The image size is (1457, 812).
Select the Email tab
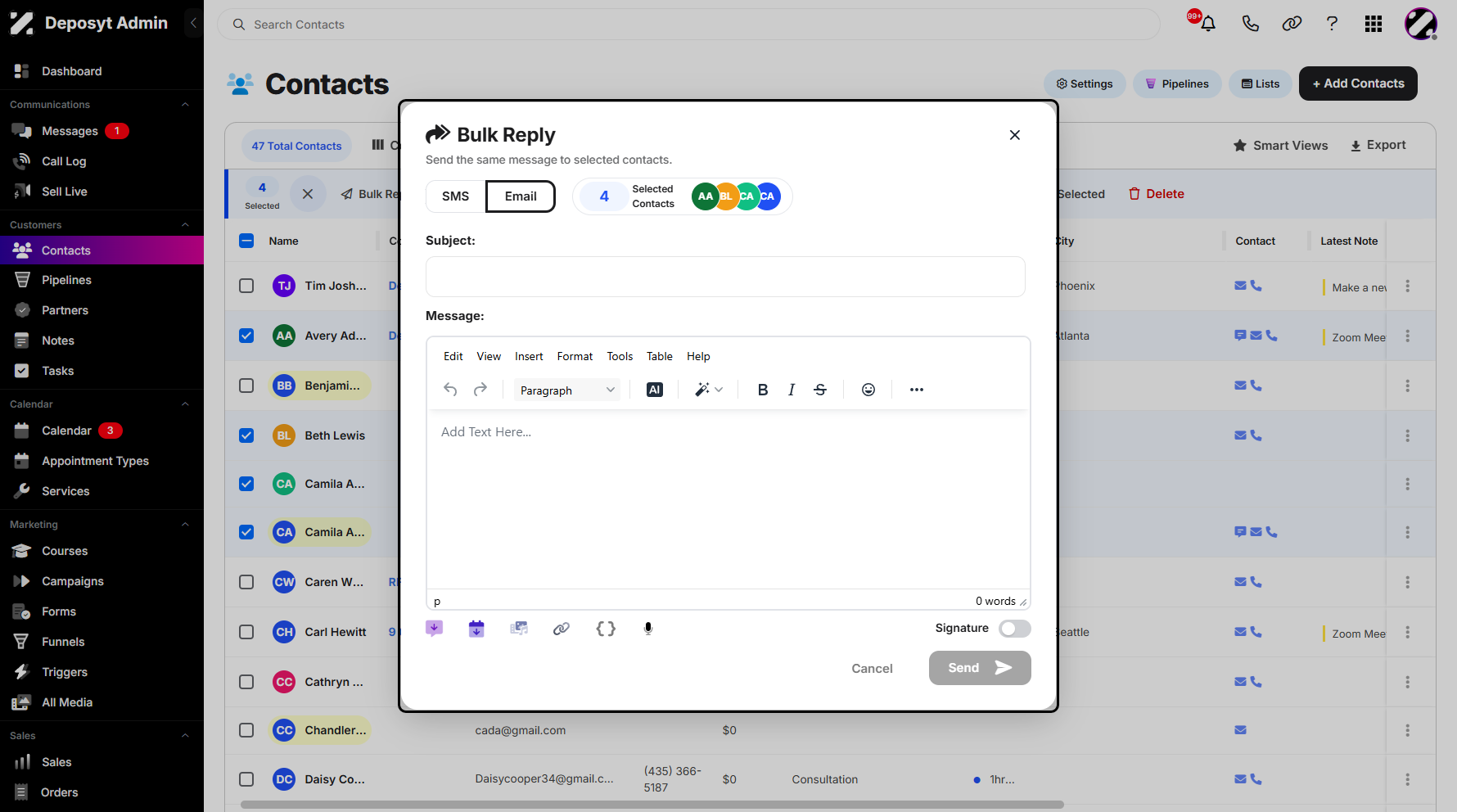(x=521, y=196)
